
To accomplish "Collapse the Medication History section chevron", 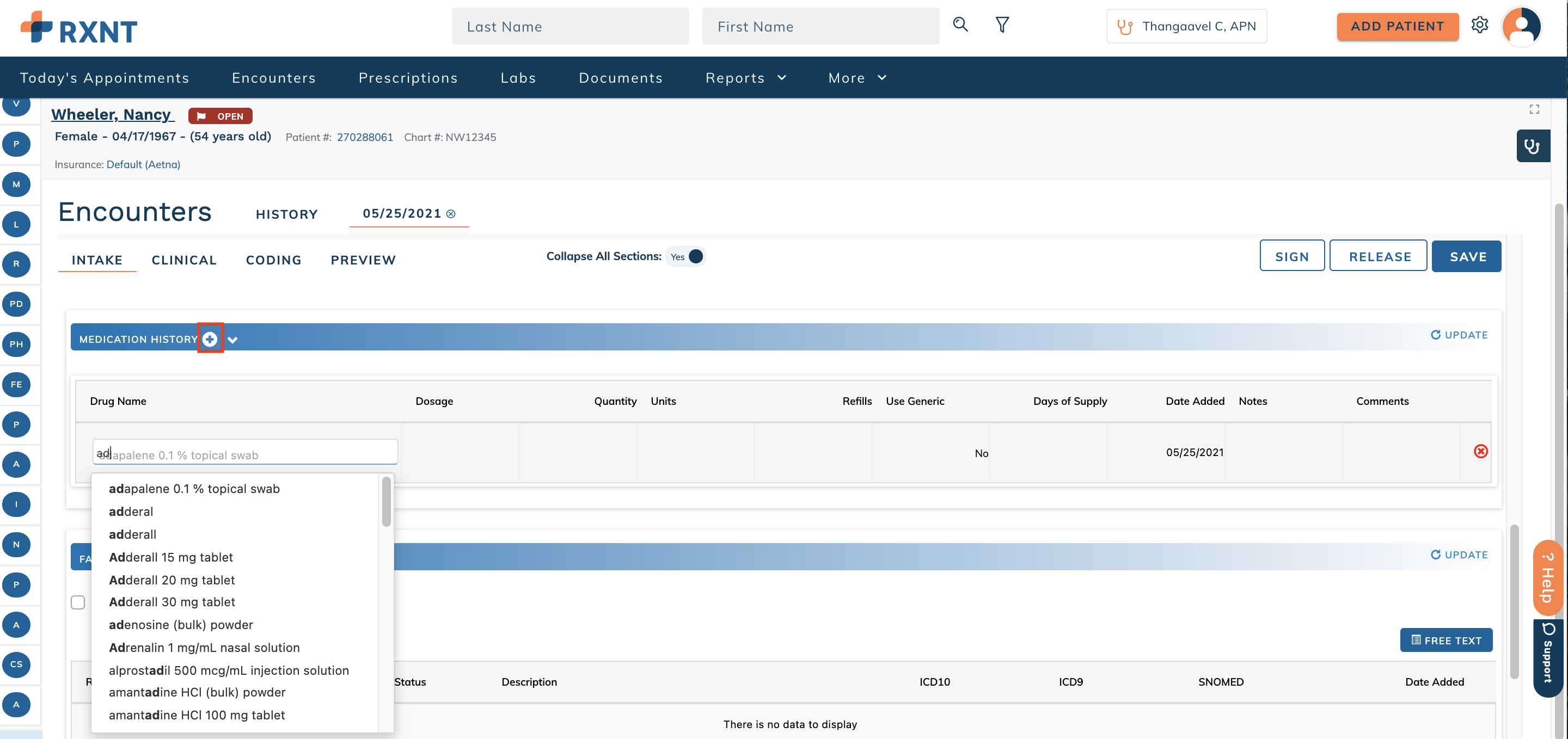I will (232, 340).
